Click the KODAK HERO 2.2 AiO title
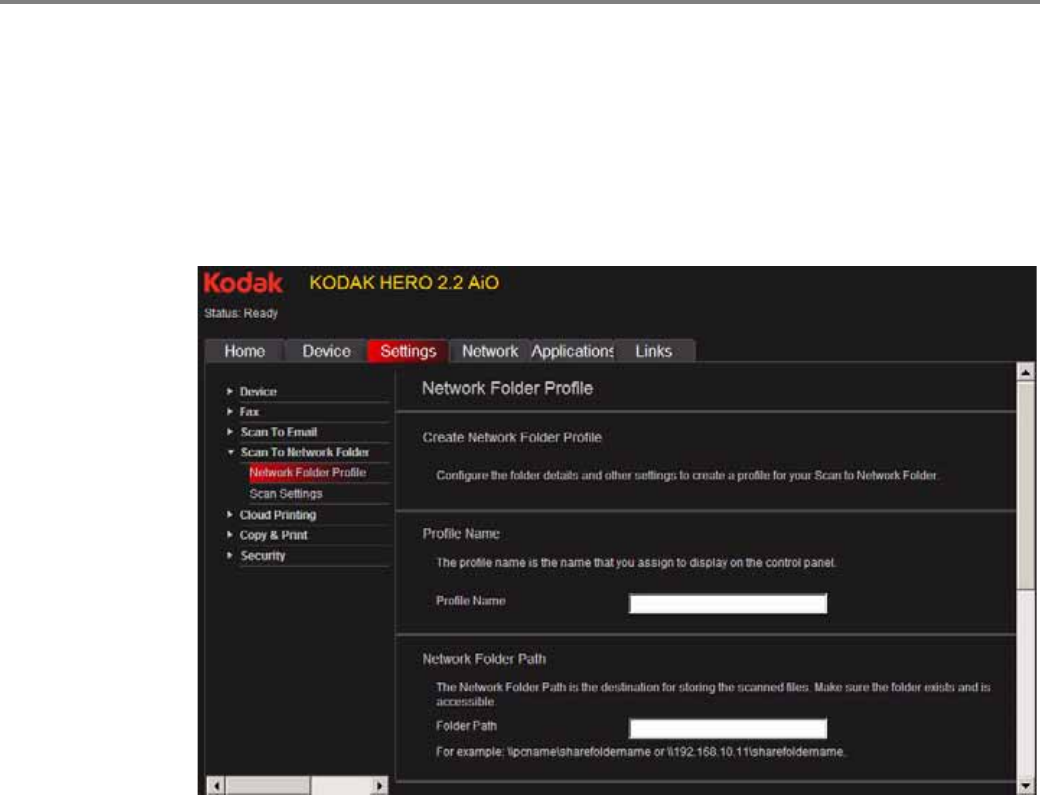The height and width of the screenshot is (795, 1040). coord(404,283)
